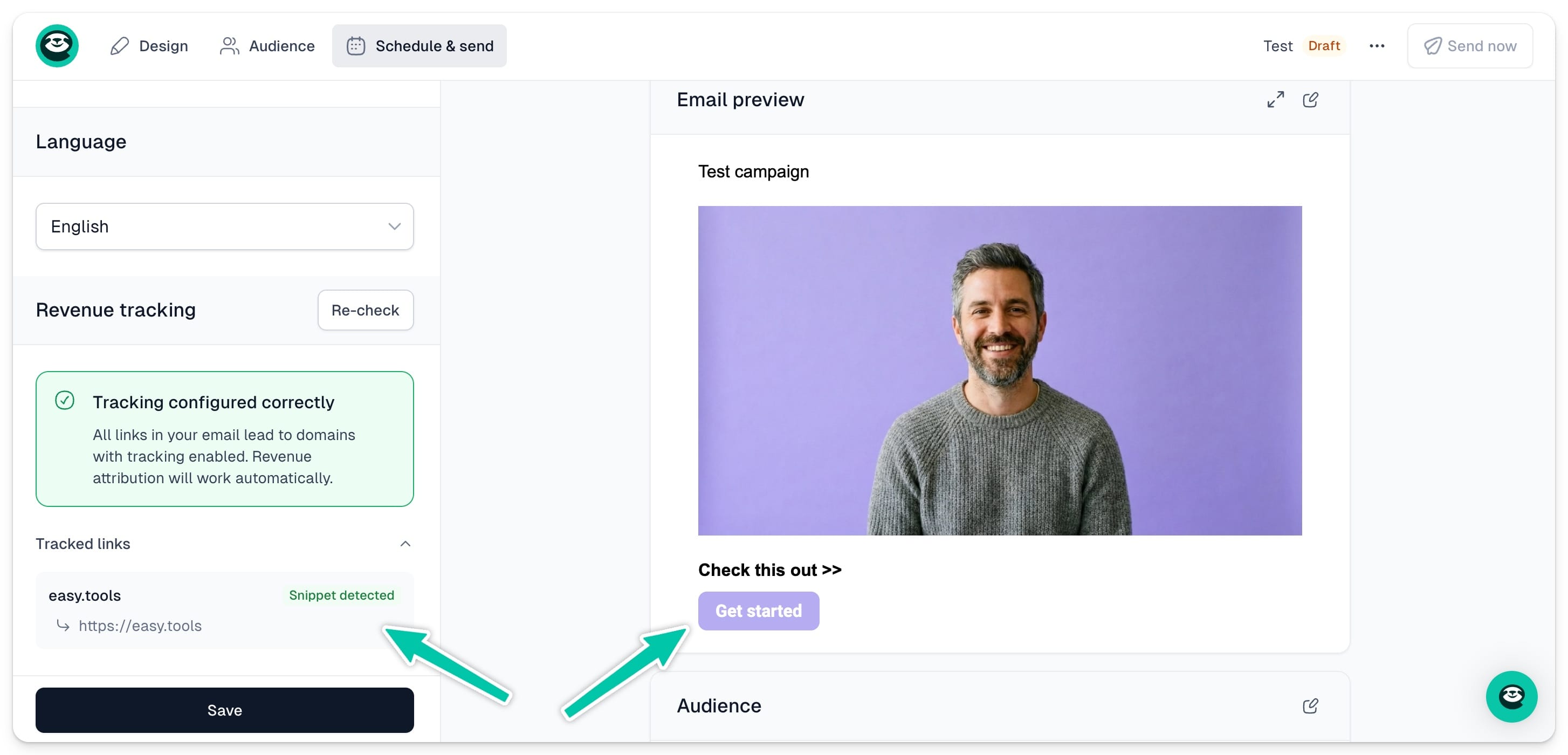Collapse the Tracked links section

tap(405, 543)
